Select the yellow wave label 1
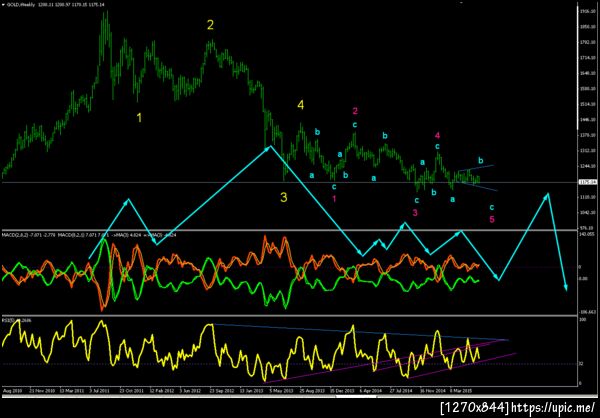Screen dimensions: 600x418 [x=139, y=118]
